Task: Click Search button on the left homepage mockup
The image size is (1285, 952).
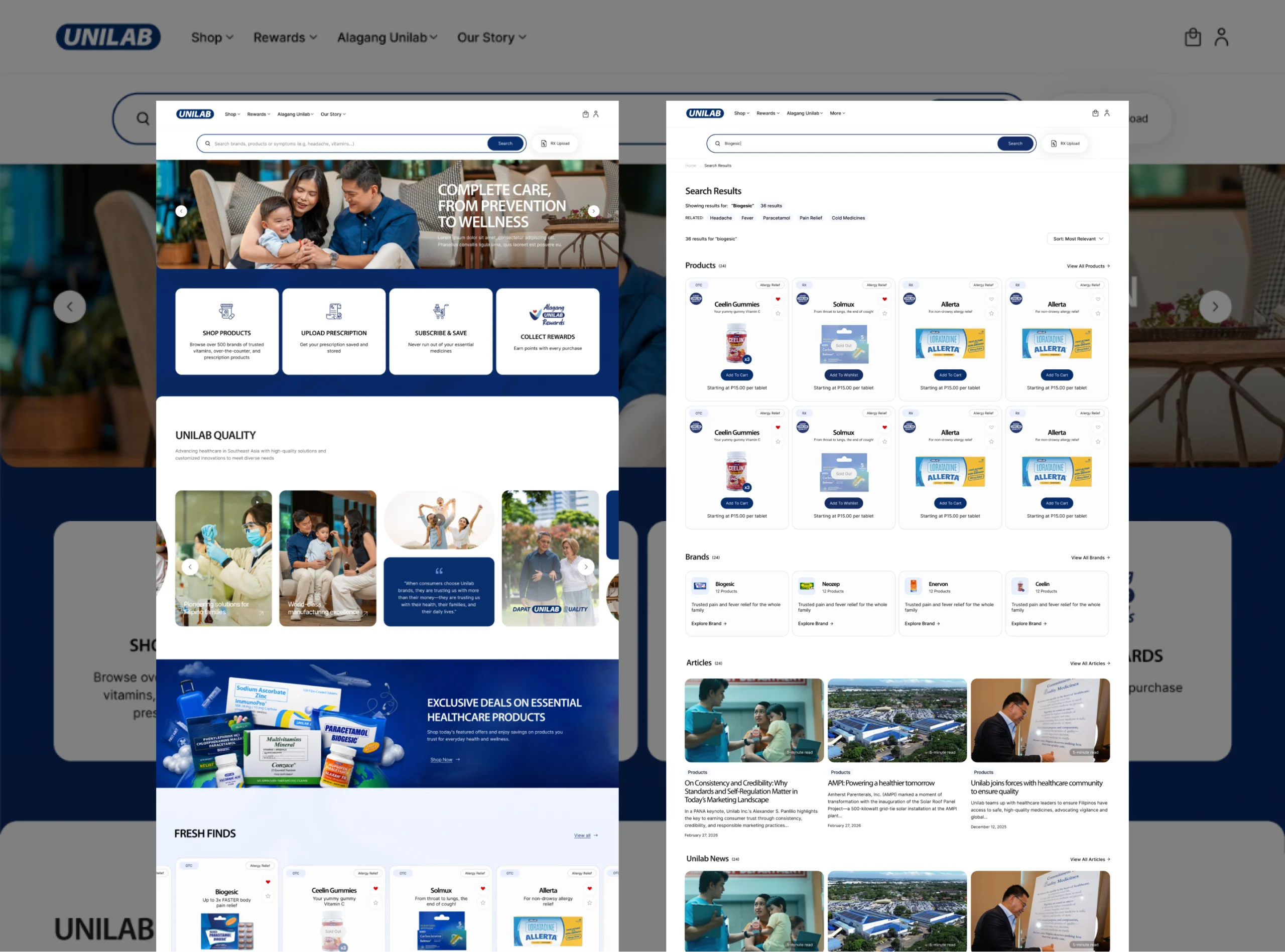Action: (505, 144)
